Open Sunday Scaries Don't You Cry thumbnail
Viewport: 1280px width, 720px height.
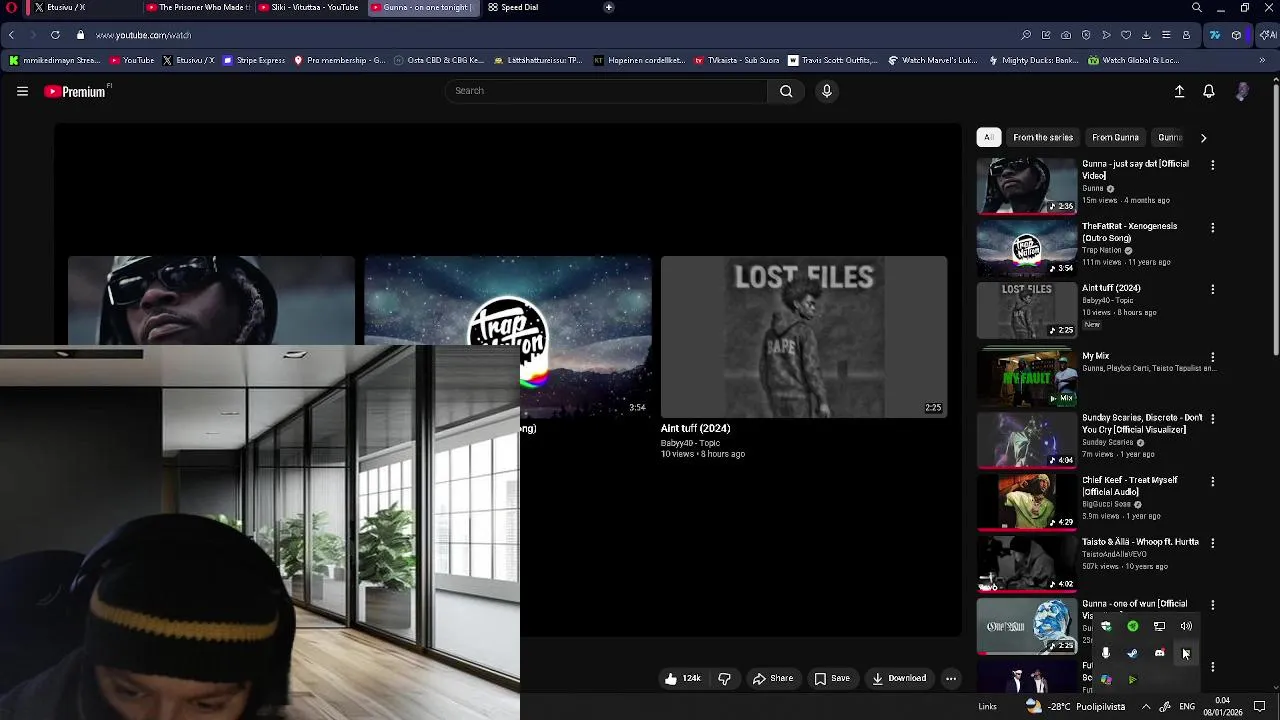click(1026, 440)
